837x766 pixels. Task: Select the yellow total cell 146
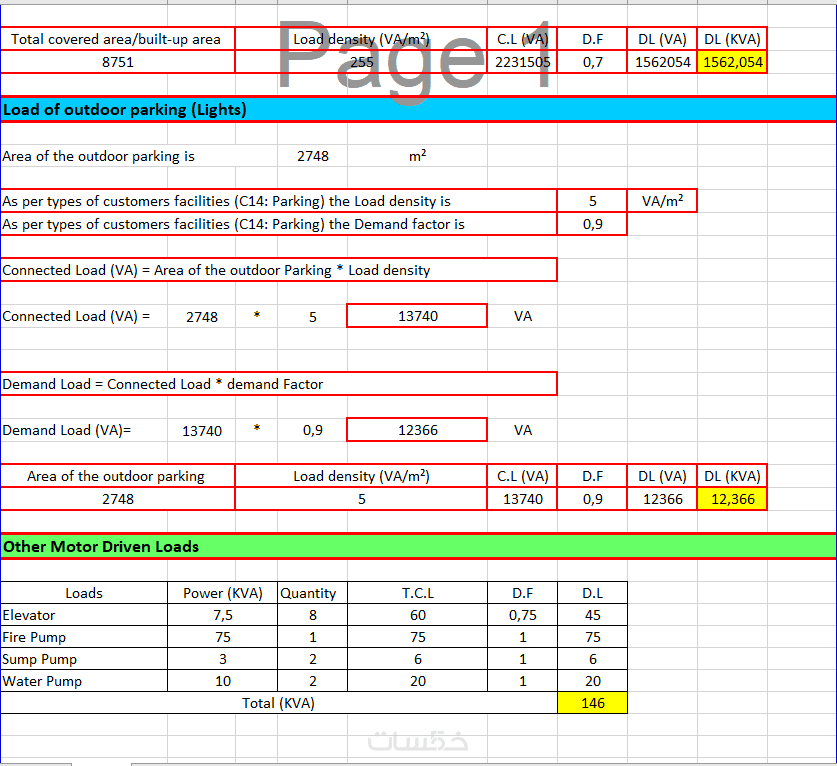(593, 702)
